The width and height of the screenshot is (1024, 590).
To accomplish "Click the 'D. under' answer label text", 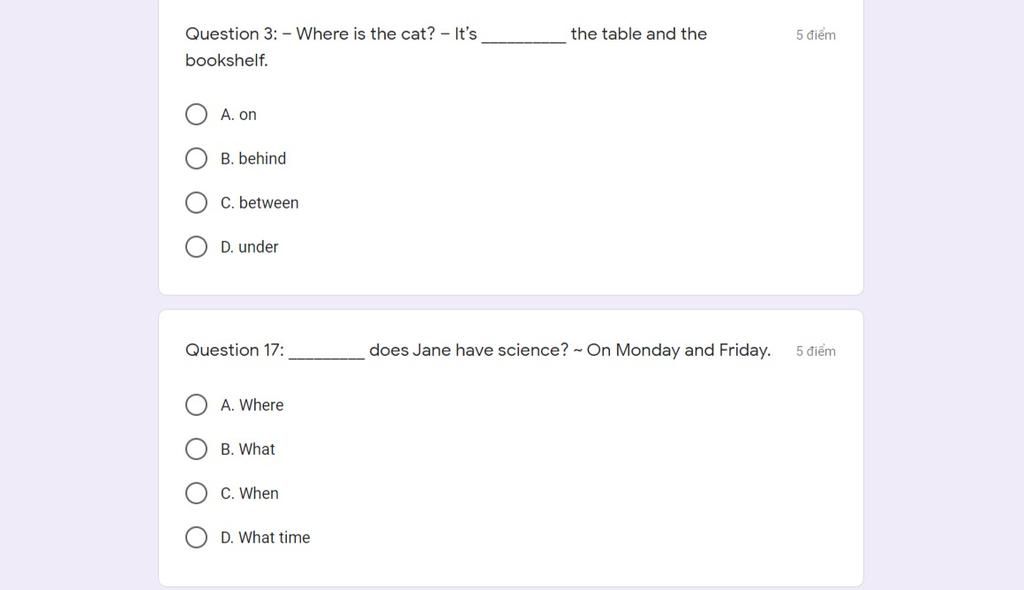I will coord(249,247).
